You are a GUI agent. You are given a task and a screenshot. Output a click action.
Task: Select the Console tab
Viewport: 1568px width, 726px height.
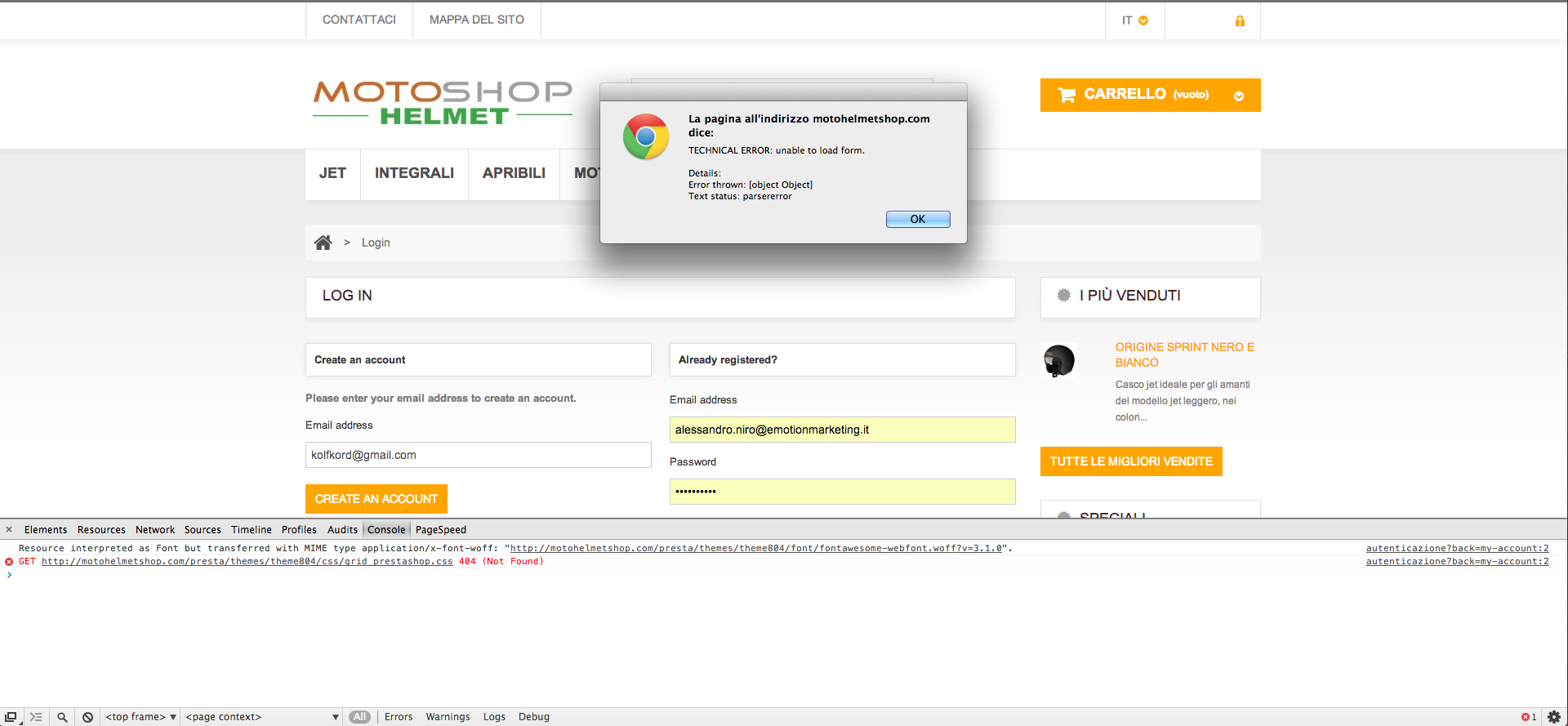pyautogui.click(x=386, y=530)
